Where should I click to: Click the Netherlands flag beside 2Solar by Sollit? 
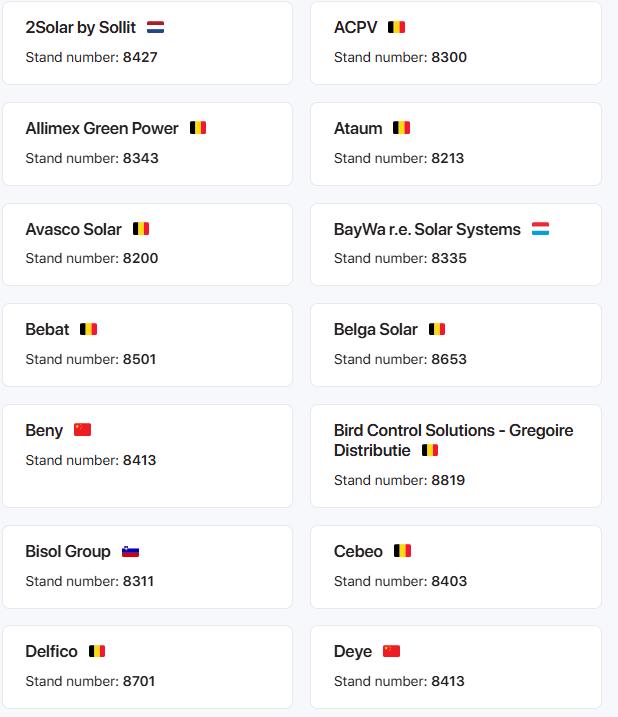pyautogui.click(x=156, y=27)
